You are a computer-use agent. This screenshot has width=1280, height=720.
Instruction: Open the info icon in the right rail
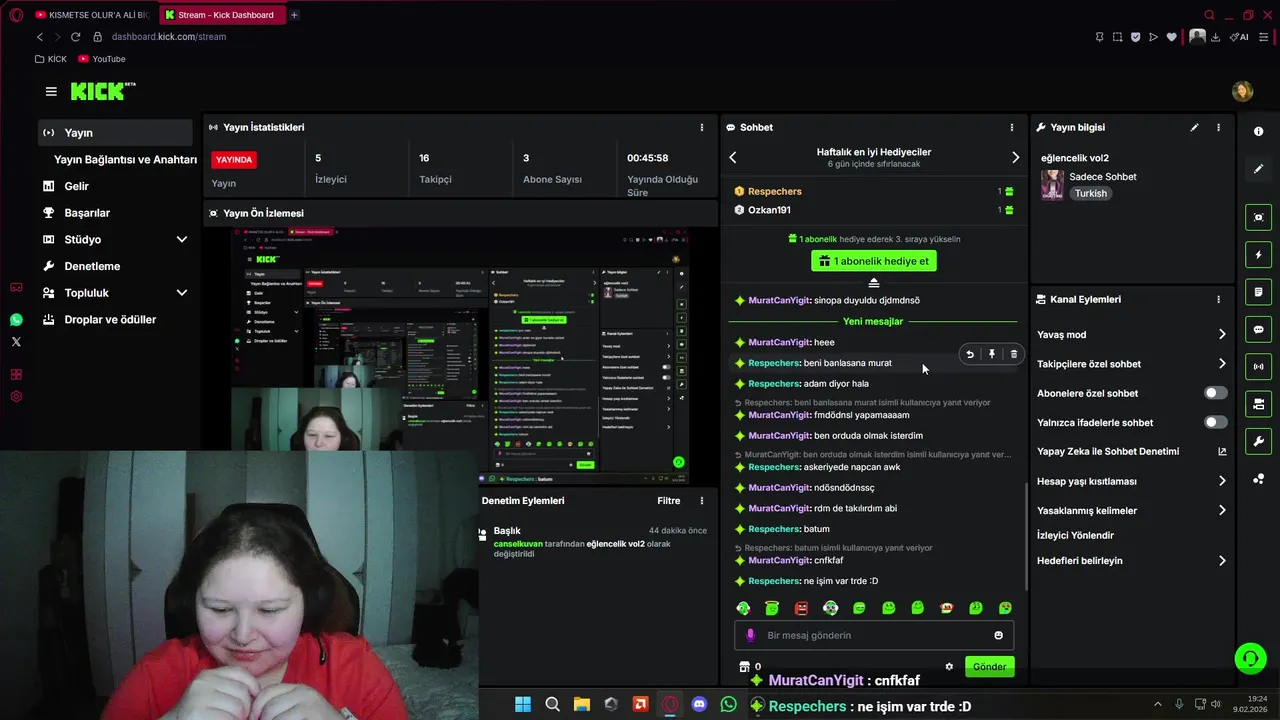[1258, 132]
